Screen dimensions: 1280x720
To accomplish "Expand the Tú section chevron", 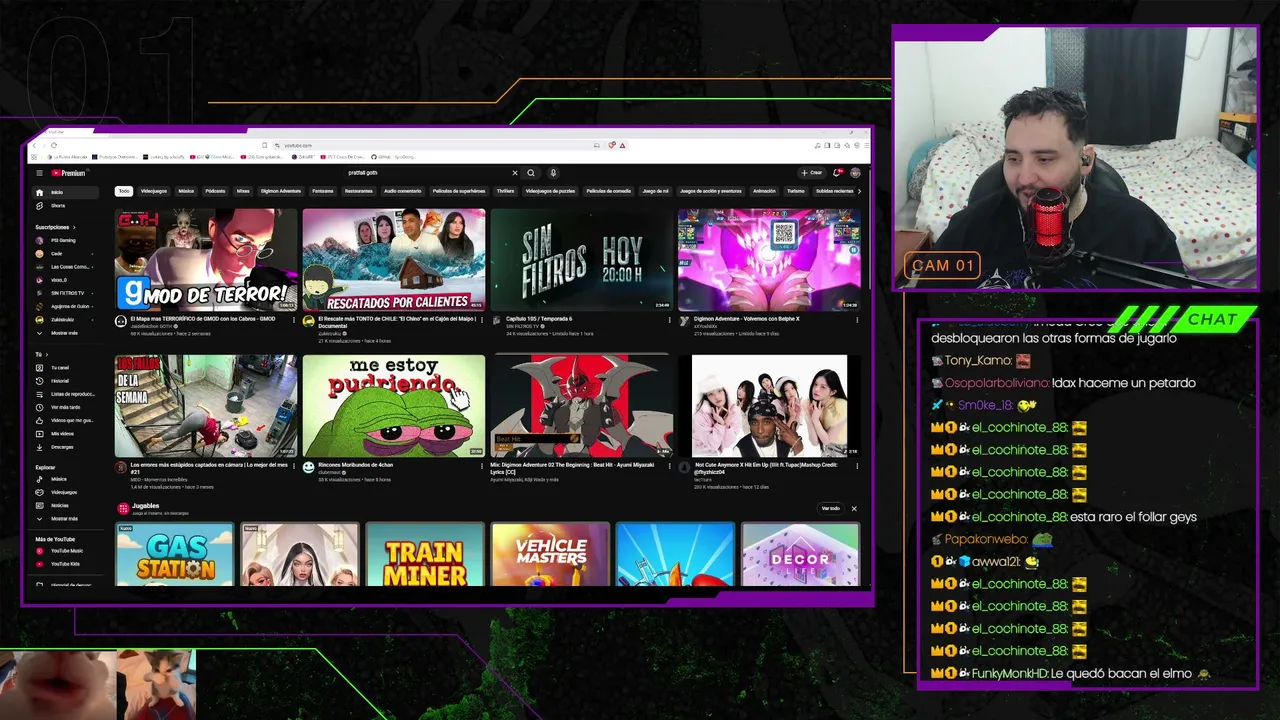I will tap(46, 354).
